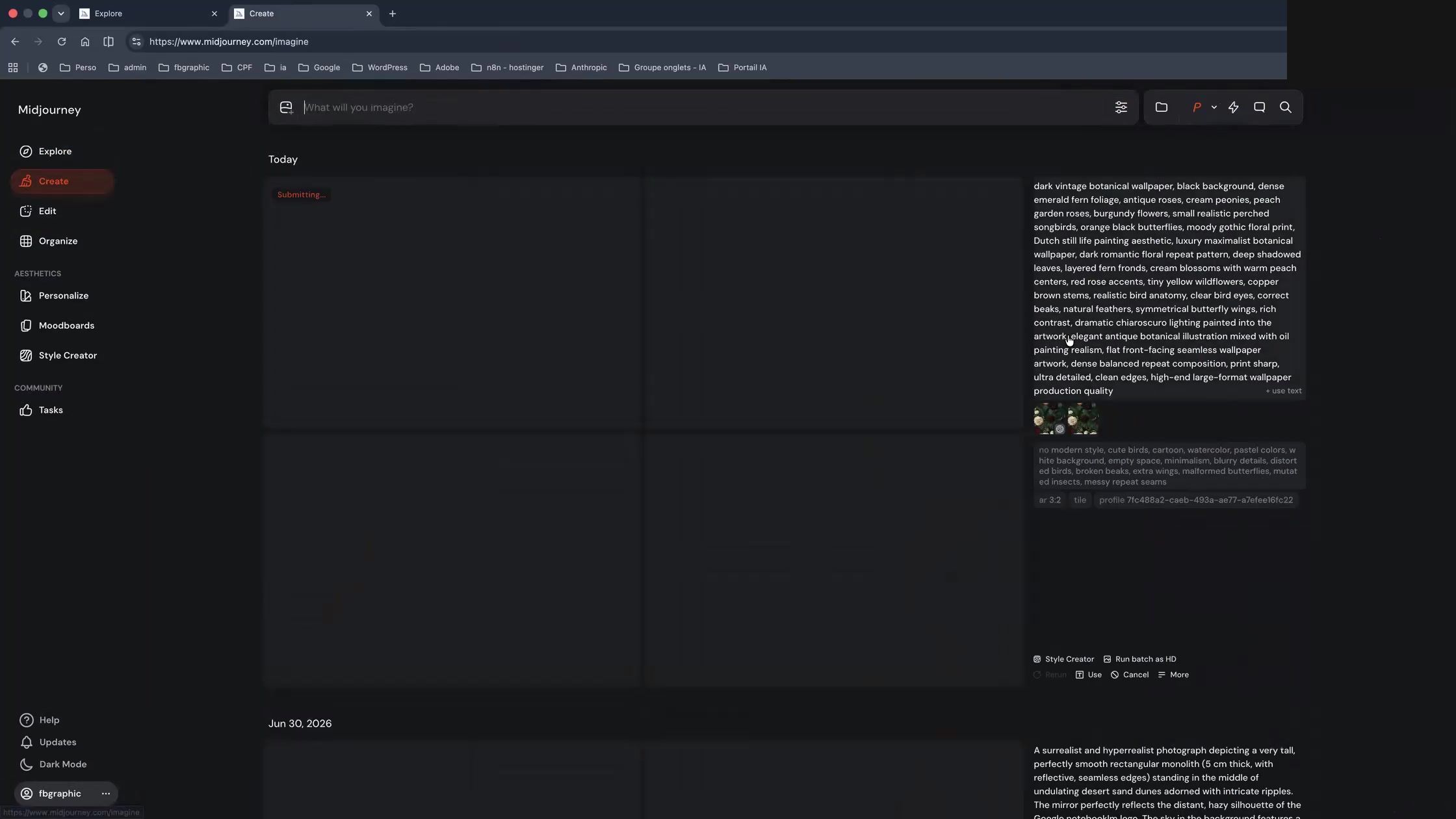Image resolution: width=1456 pixels, height=819 pixels.
Task: Toggle the personalization P icon
Action: tap(1197, 107)
